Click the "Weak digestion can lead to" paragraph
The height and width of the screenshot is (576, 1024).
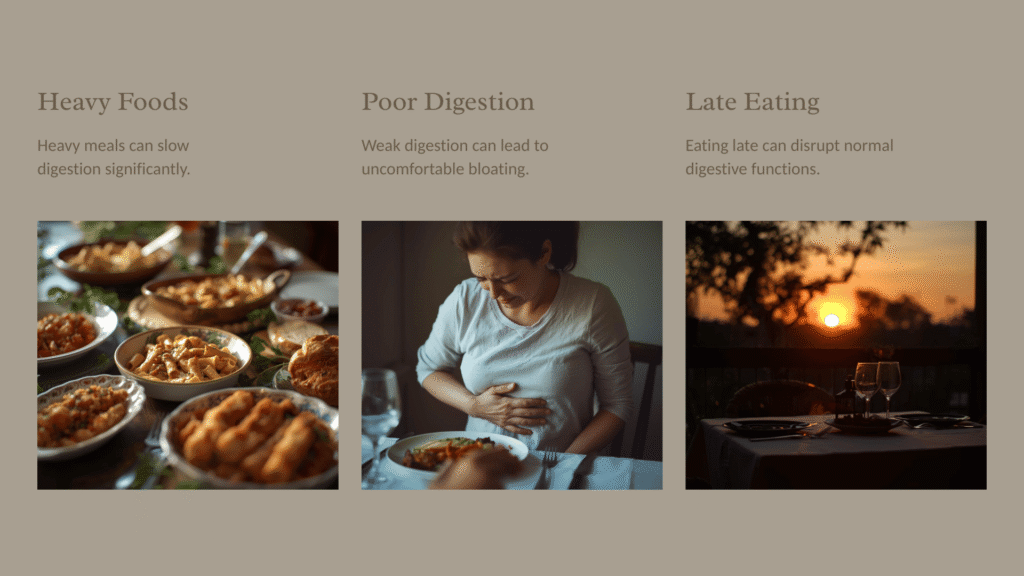455,157
